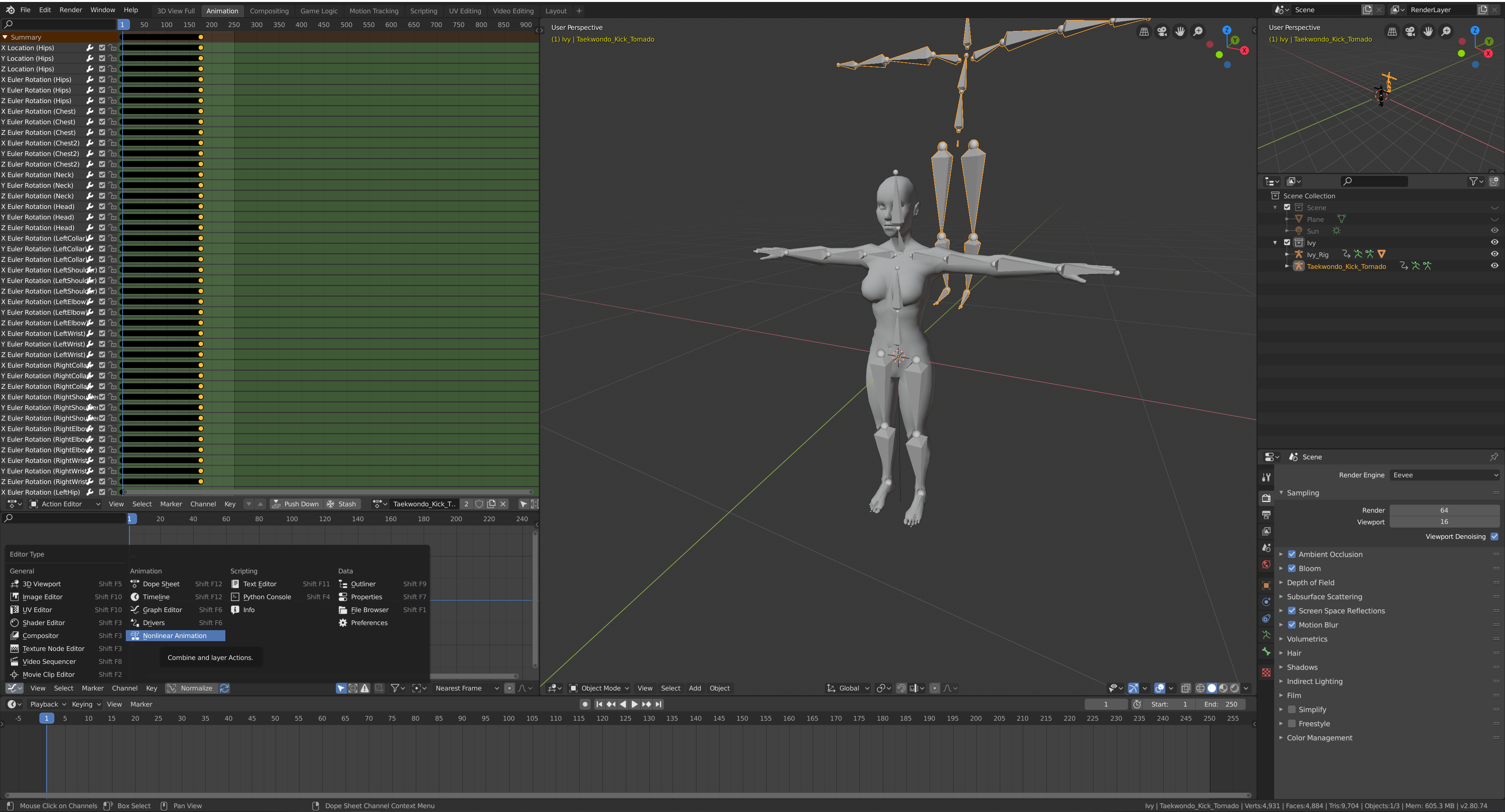
Task: Open the Object Mode dropdown
Action: point(599,688)
